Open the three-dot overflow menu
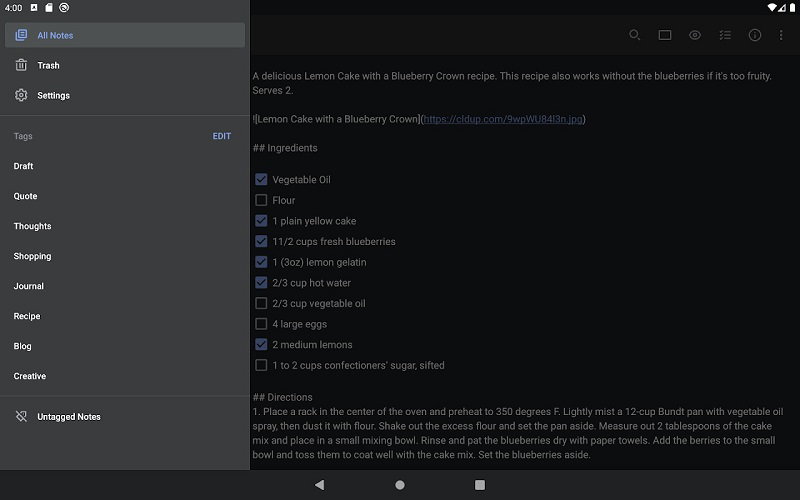The image size is (800, 500). tap(781, 35)
